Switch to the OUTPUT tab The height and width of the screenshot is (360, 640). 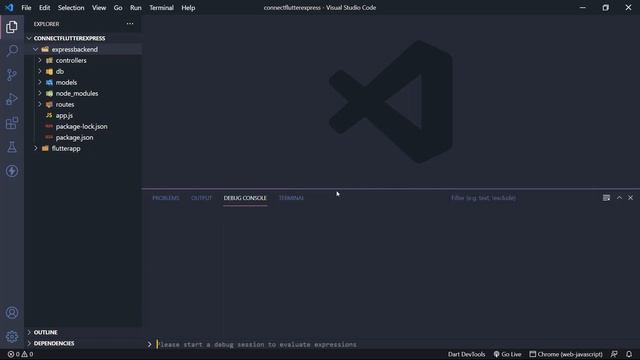click(202, 198)
